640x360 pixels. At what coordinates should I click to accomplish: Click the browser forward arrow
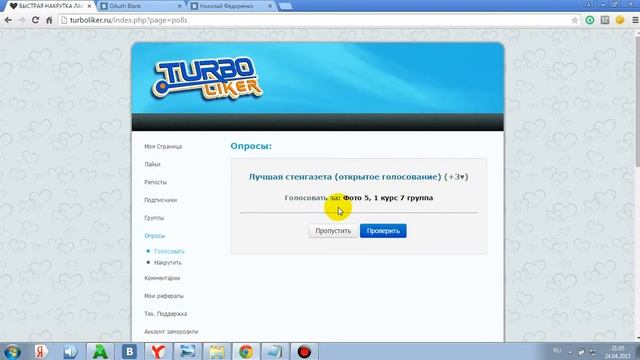22,20
